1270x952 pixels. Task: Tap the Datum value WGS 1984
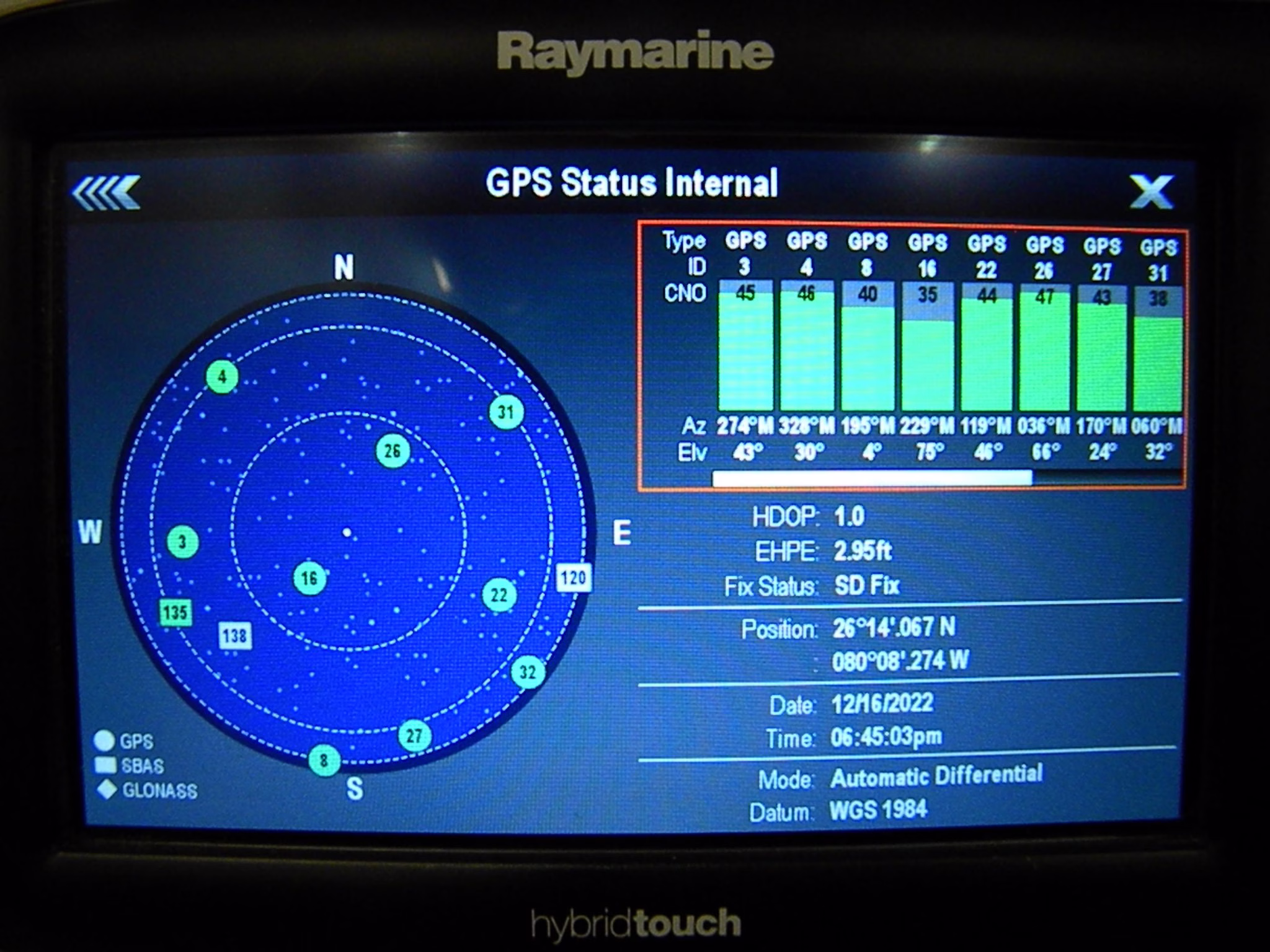click(x=879, y=809)
